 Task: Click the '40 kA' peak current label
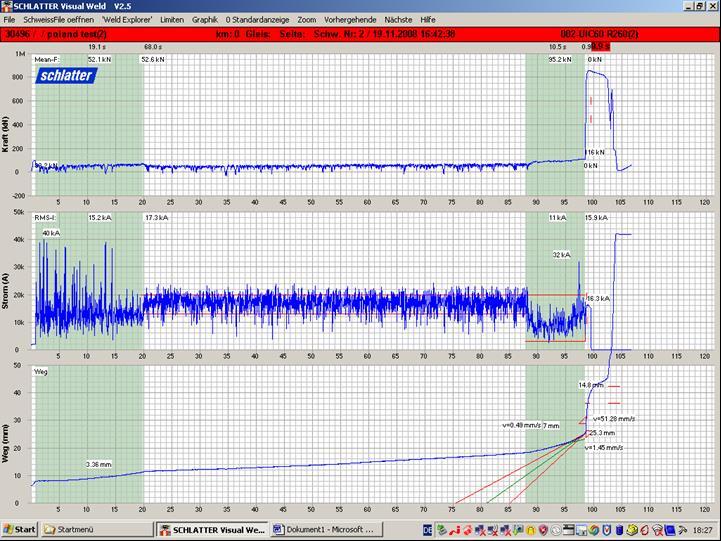(51, 233)
